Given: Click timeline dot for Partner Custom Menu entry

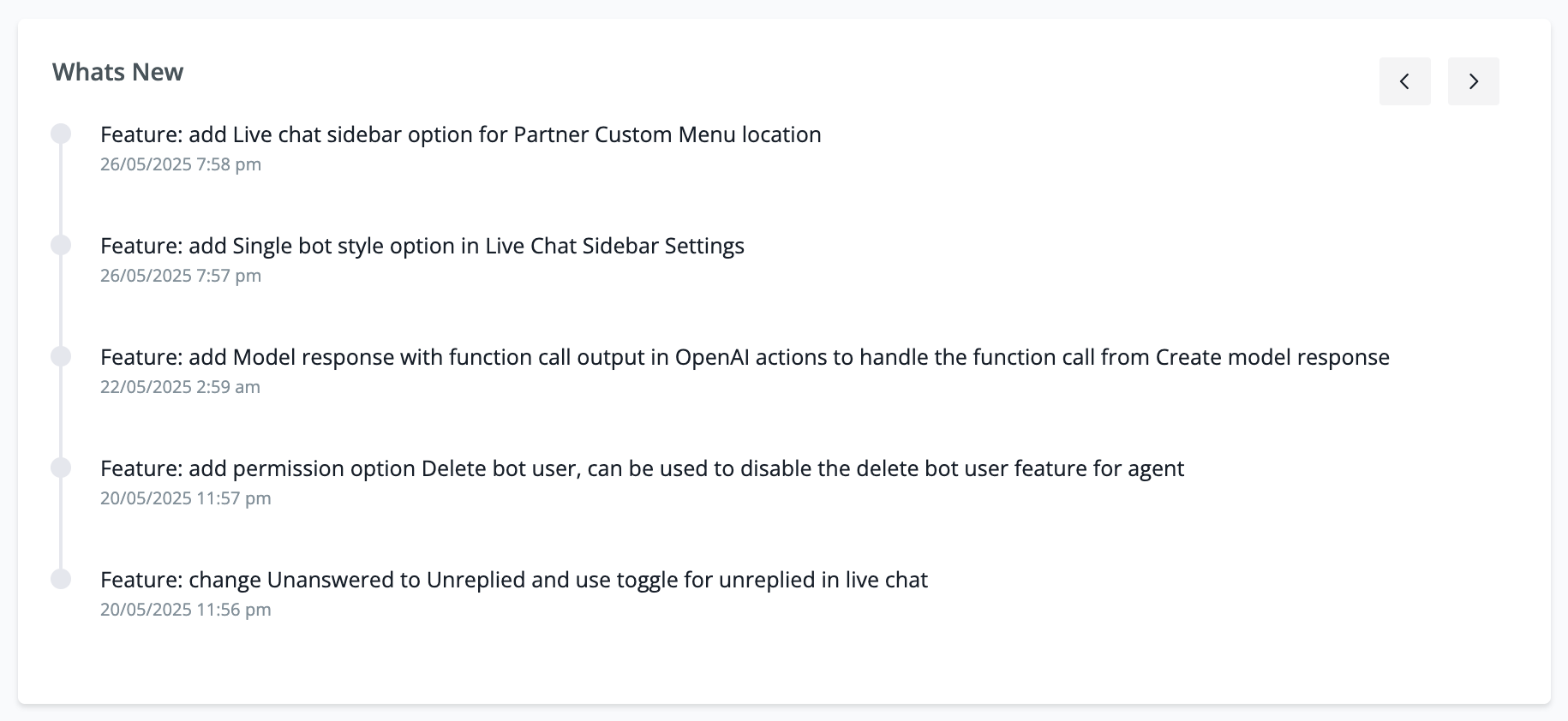Looking at the screenshot, I should [x=61, y=134].
